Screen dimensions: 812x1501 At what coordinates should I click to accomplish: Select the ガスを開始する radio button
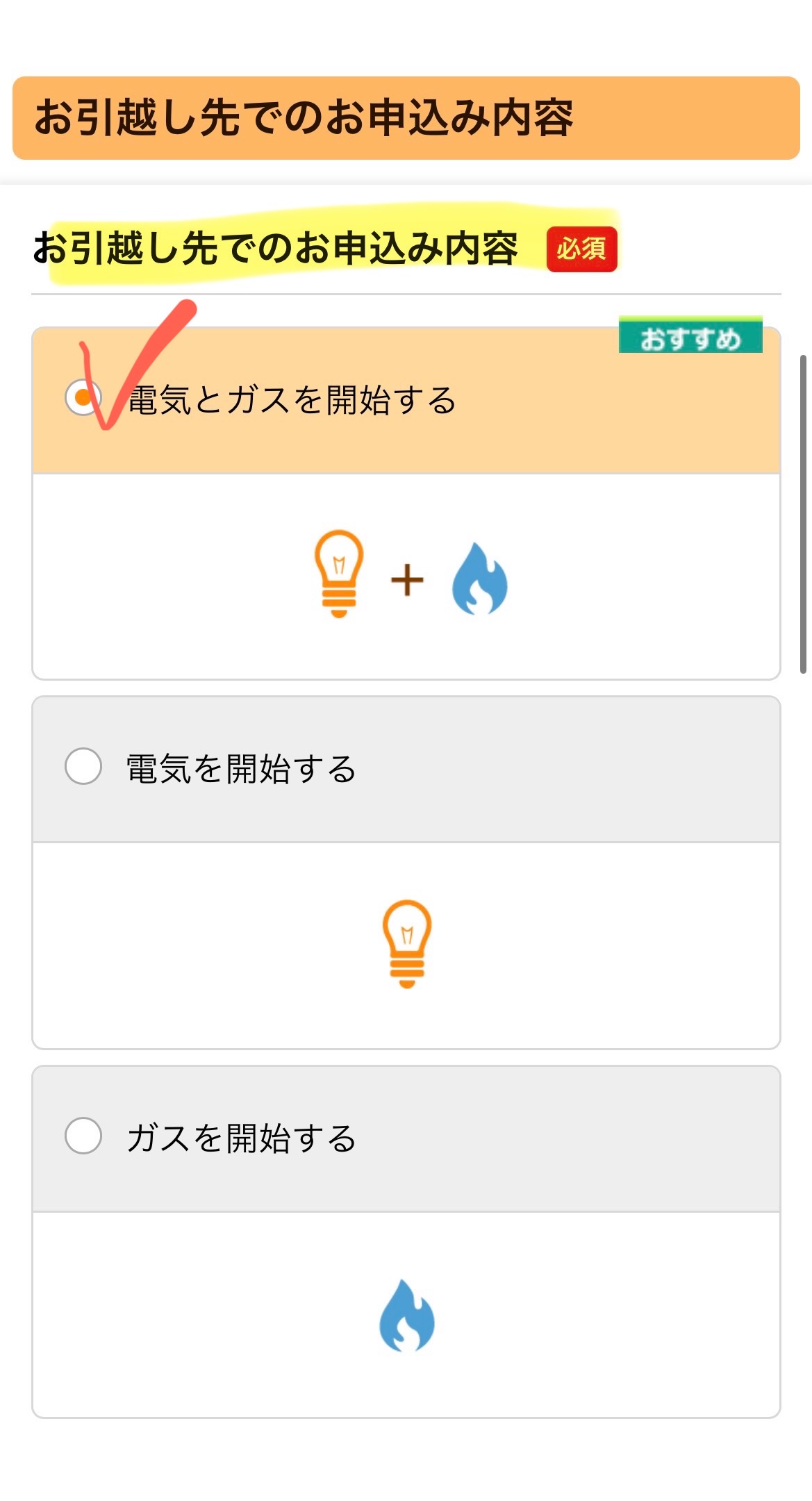point(83,1136)
